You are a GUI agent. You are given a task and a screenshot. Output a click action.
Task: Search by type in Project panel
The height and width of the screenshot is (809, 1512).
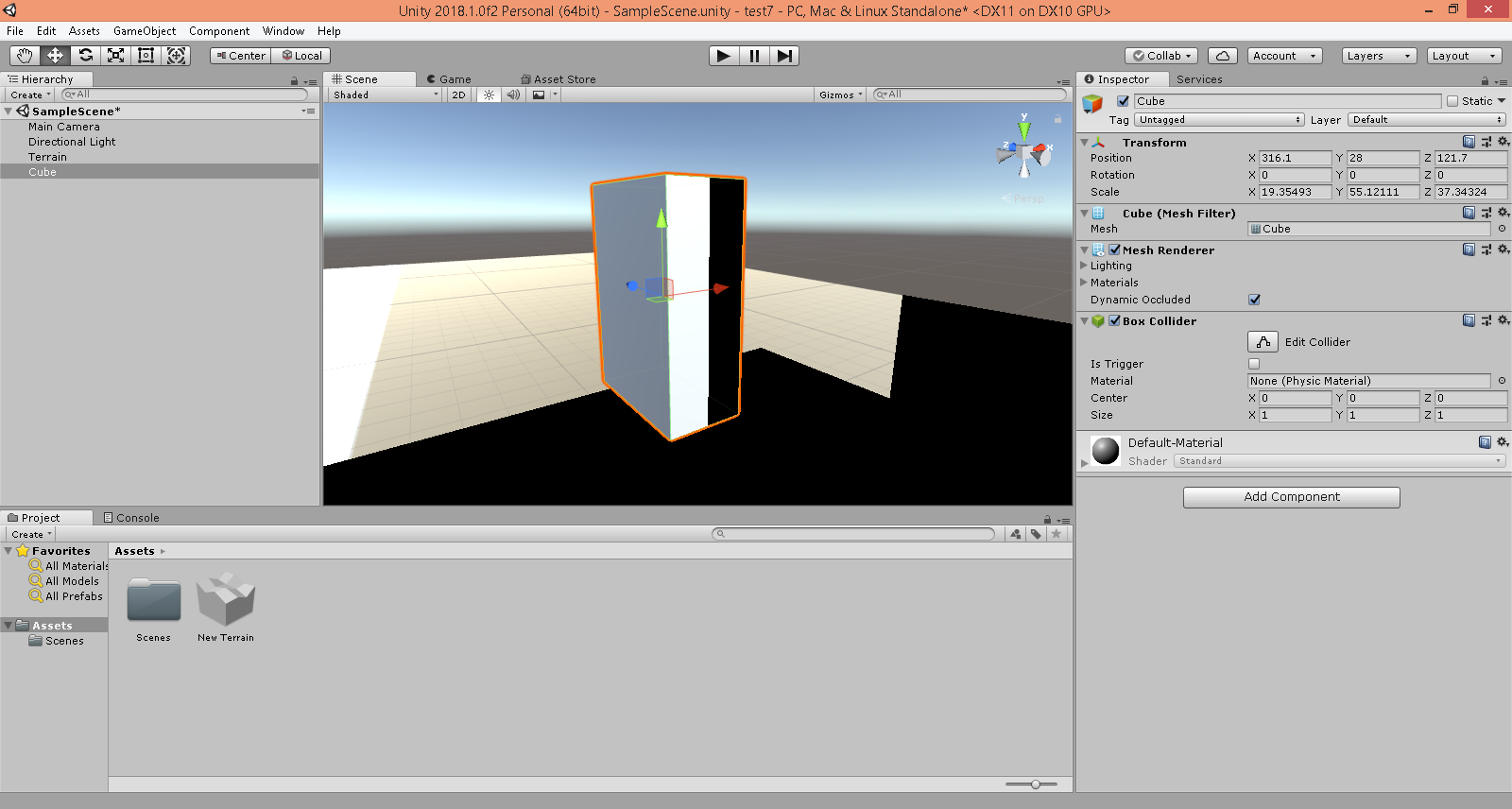pos(1016,534)
